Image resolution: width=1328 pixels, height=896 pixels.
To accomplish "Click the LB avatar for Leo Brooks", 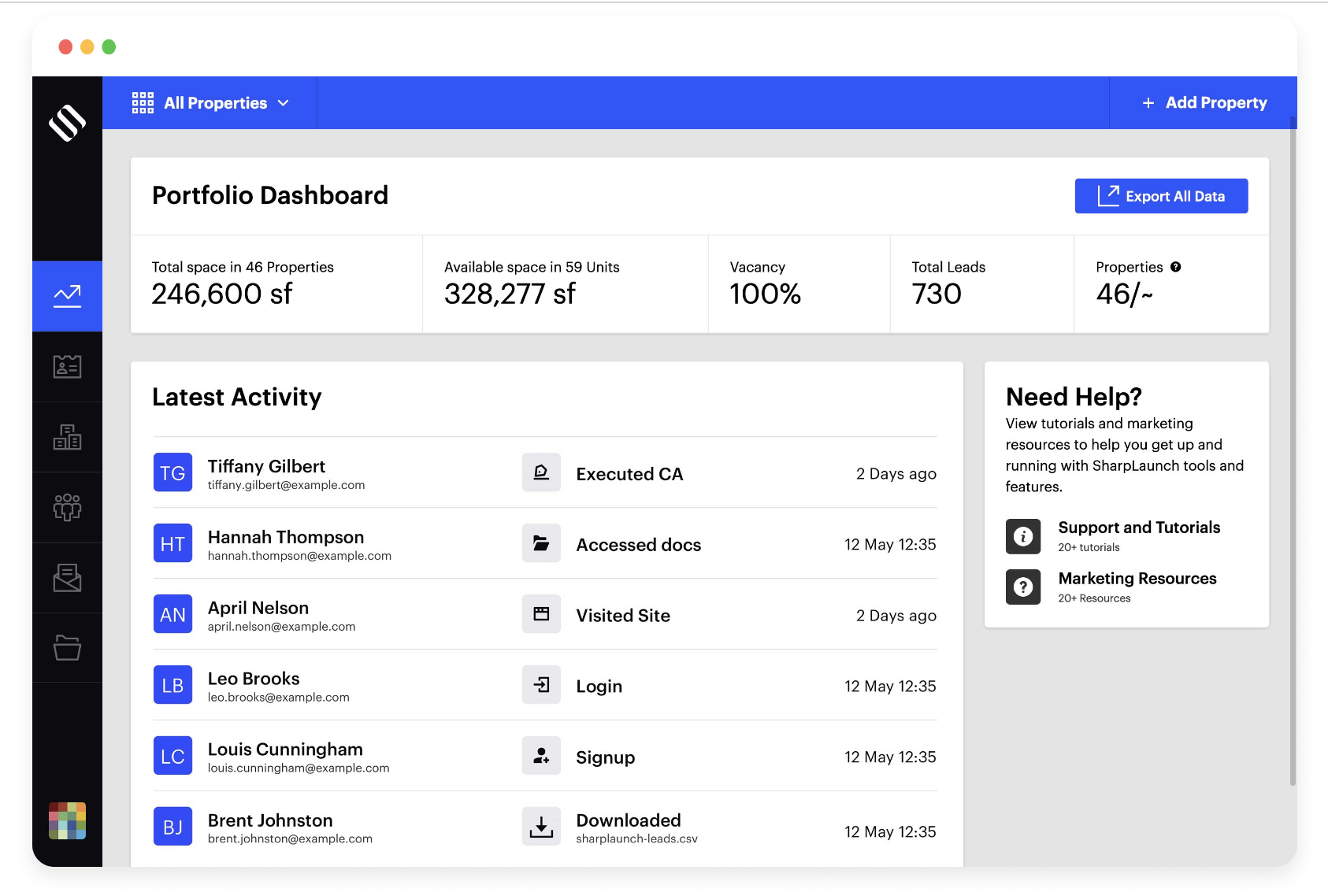I will (172, 685).
